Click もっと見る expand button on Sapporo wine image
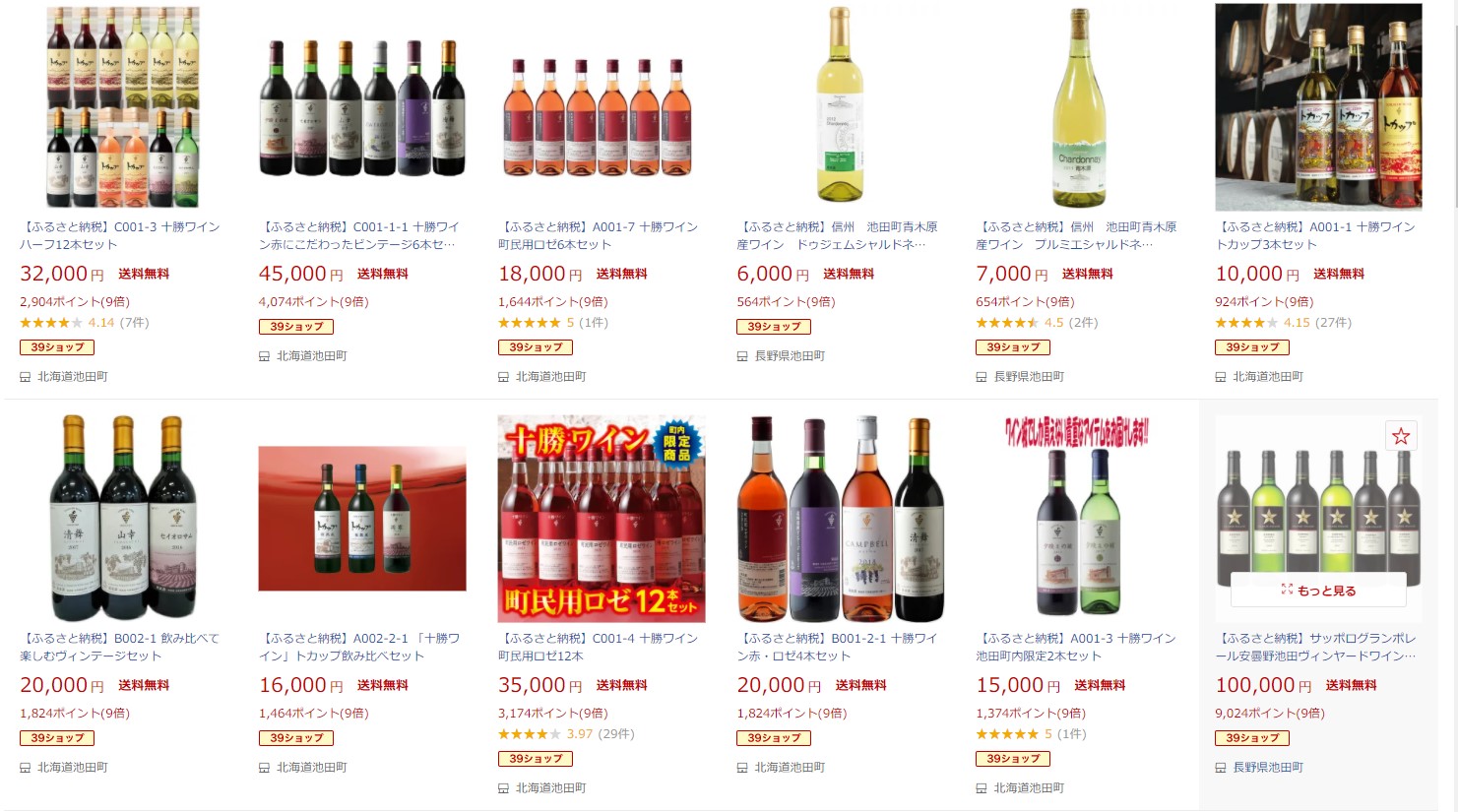This screenshot has height=812, width=1458. click(x=1318, y=591)
